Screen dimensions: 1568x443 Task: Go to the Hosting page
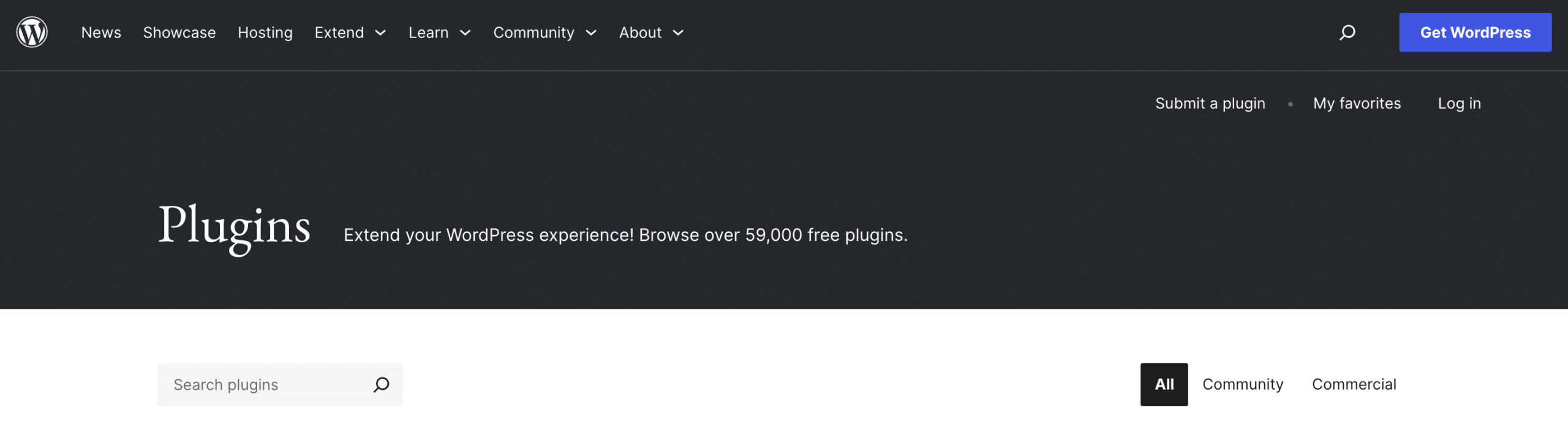click(x=265, y=32)
